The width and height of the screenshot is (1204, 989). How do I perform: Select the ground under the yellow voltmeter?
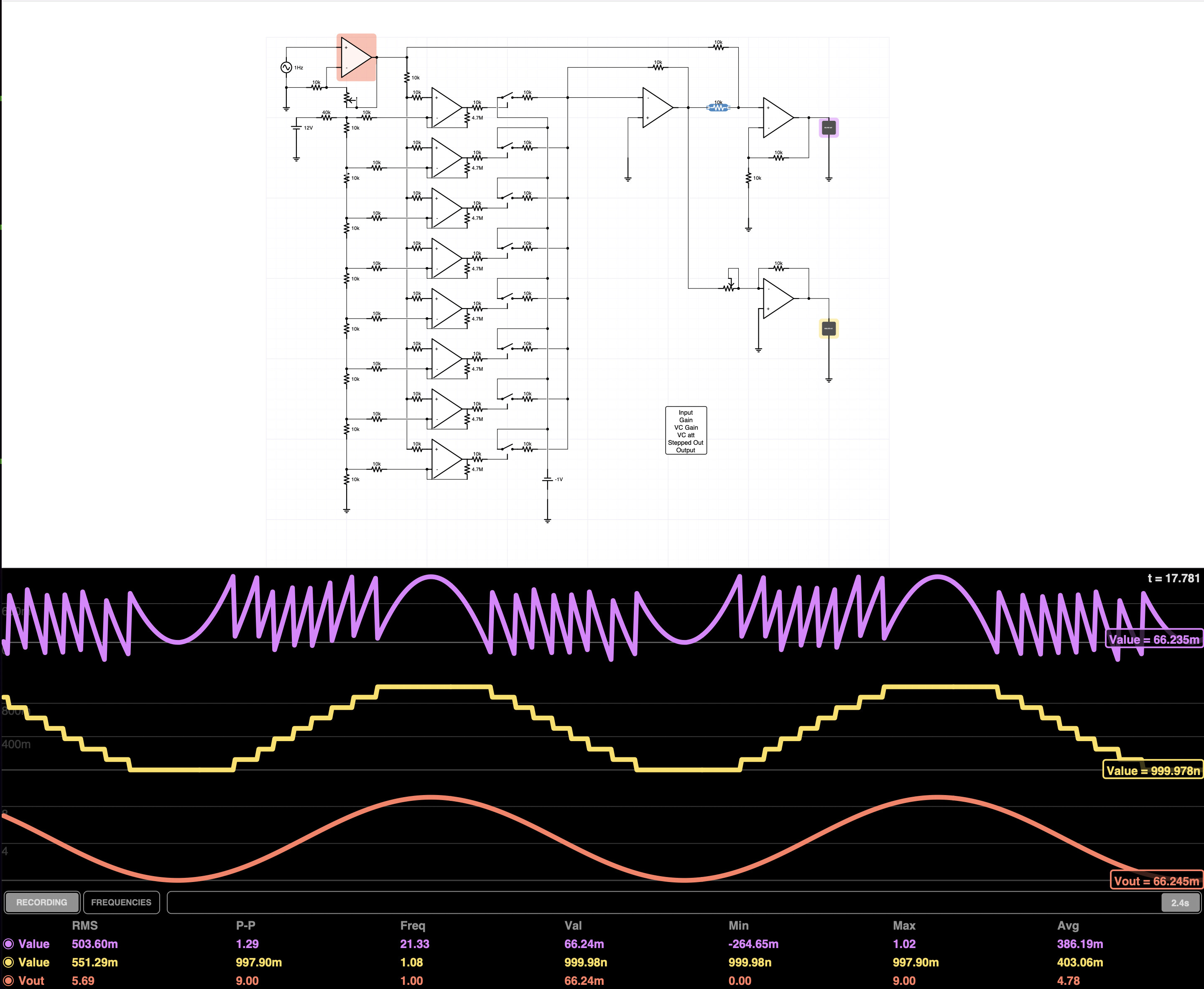pos(829,380)
